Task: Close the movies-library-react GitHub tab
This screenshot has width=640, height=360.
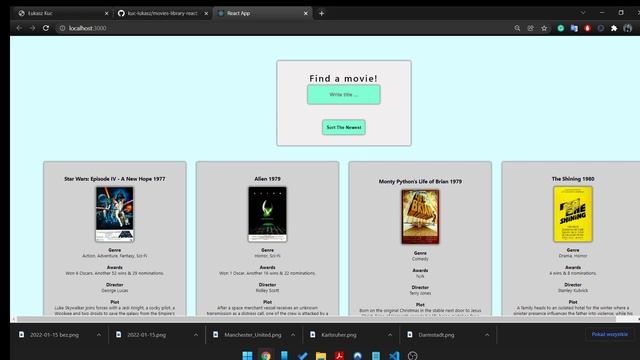Action: pos(206,13)
